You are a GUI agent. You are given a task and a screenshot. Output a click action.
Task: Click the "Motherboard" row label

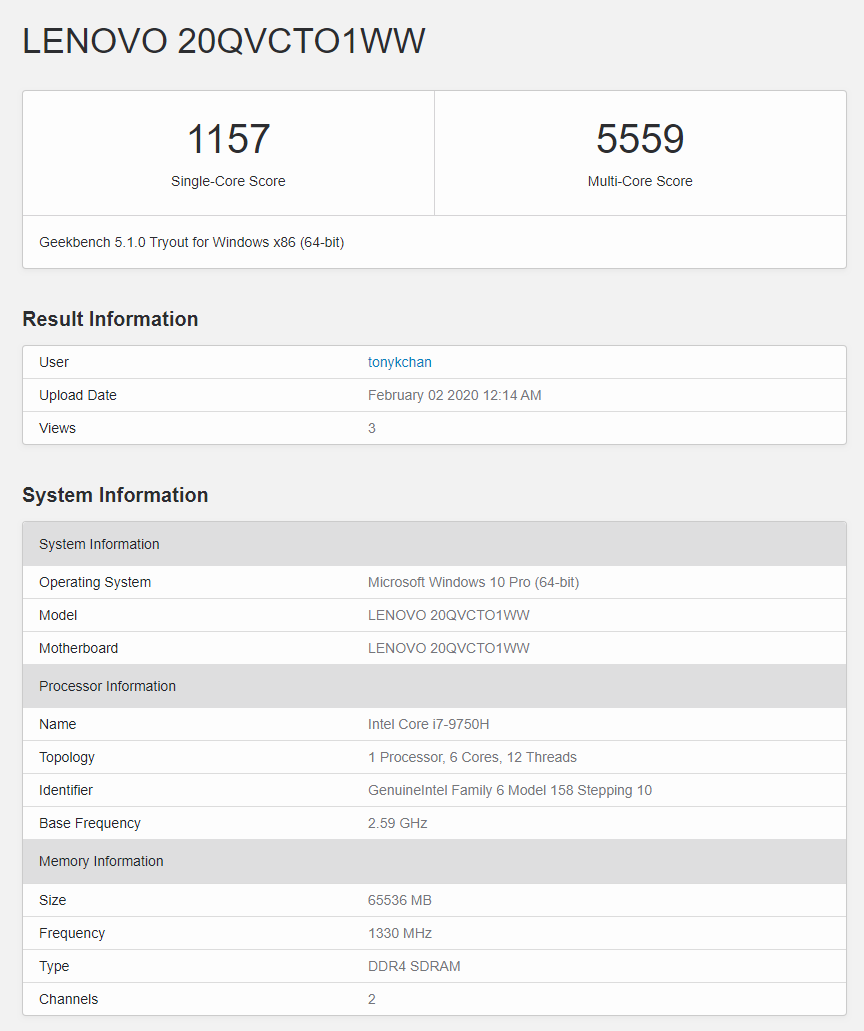(x=78, y=648)
